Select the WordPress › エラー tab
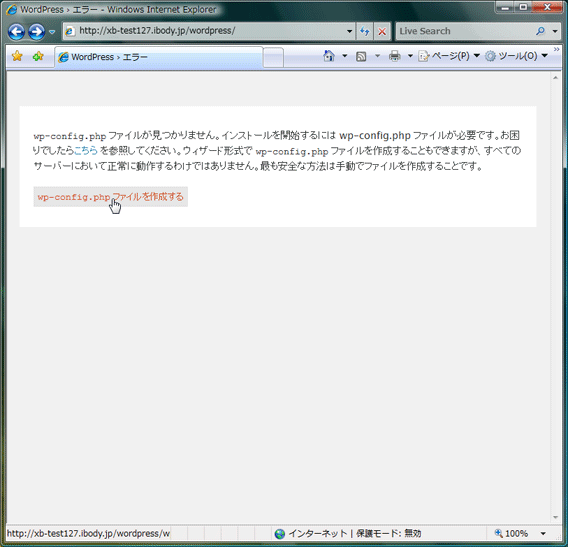The width and height of the screenshot is (568, 547). [159, 57]
